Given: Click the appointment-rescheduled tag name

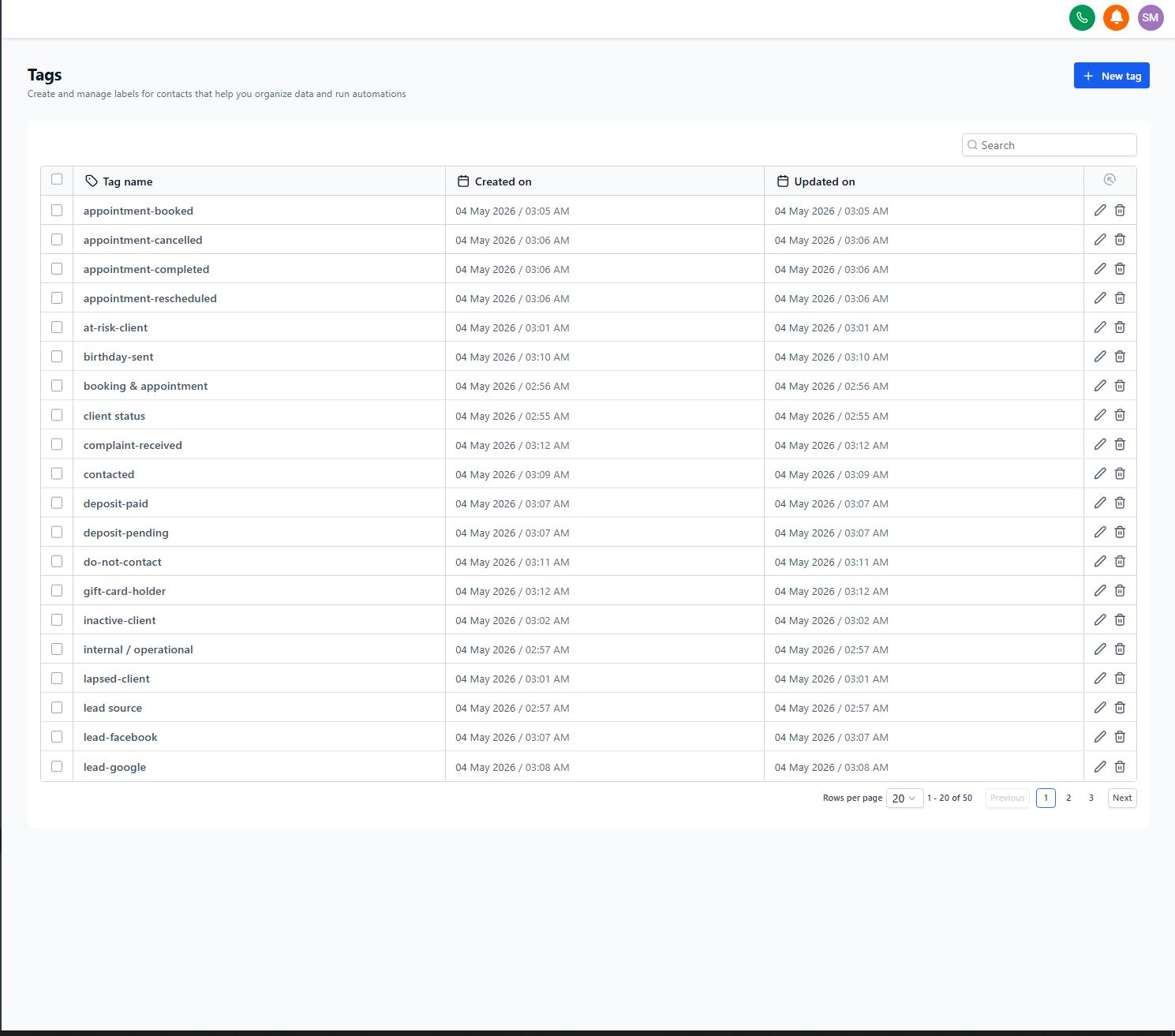Looking at the screenshot, I should 150,298.
